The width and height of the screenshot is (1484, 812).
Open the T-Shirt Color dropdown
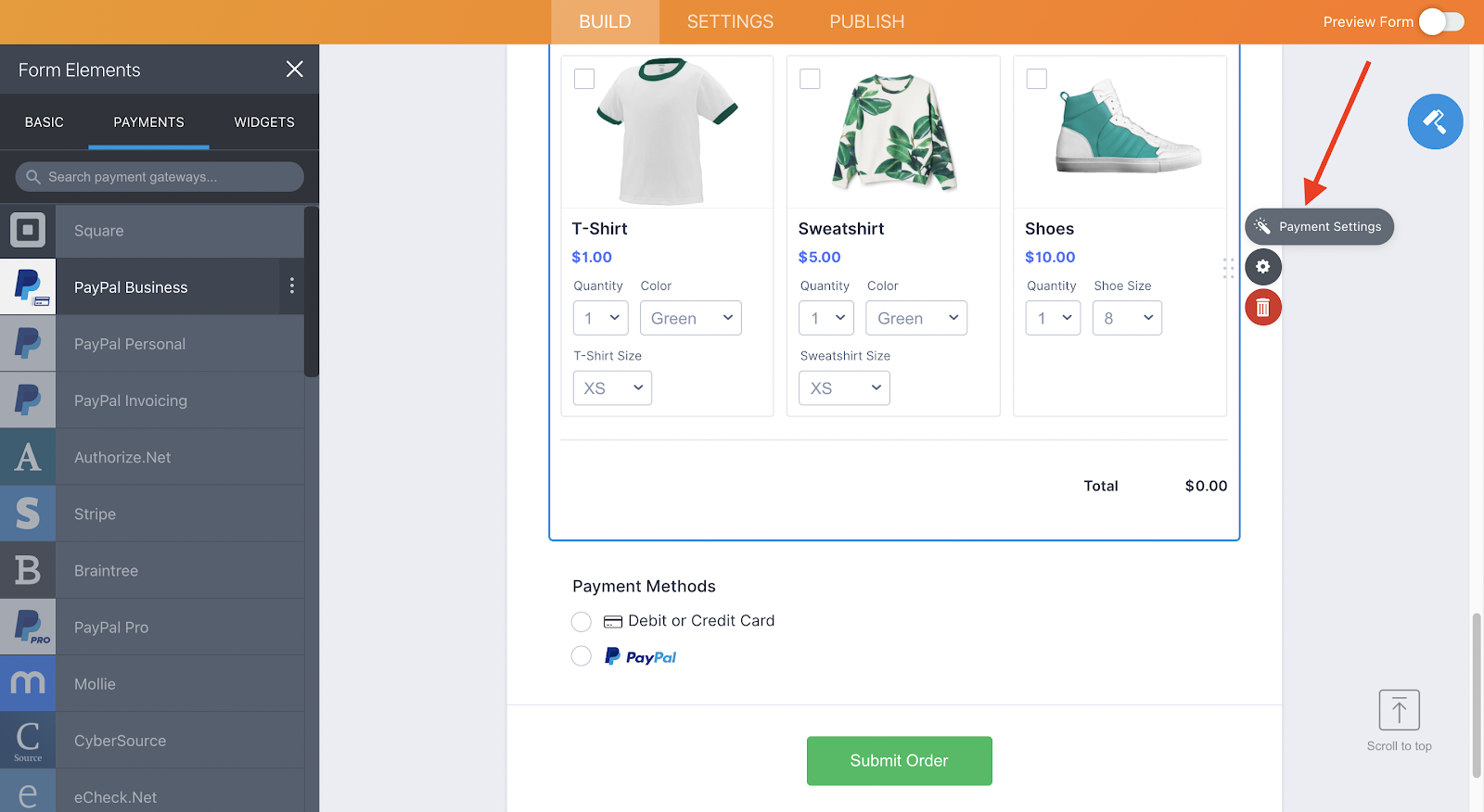tap(691, 318)
